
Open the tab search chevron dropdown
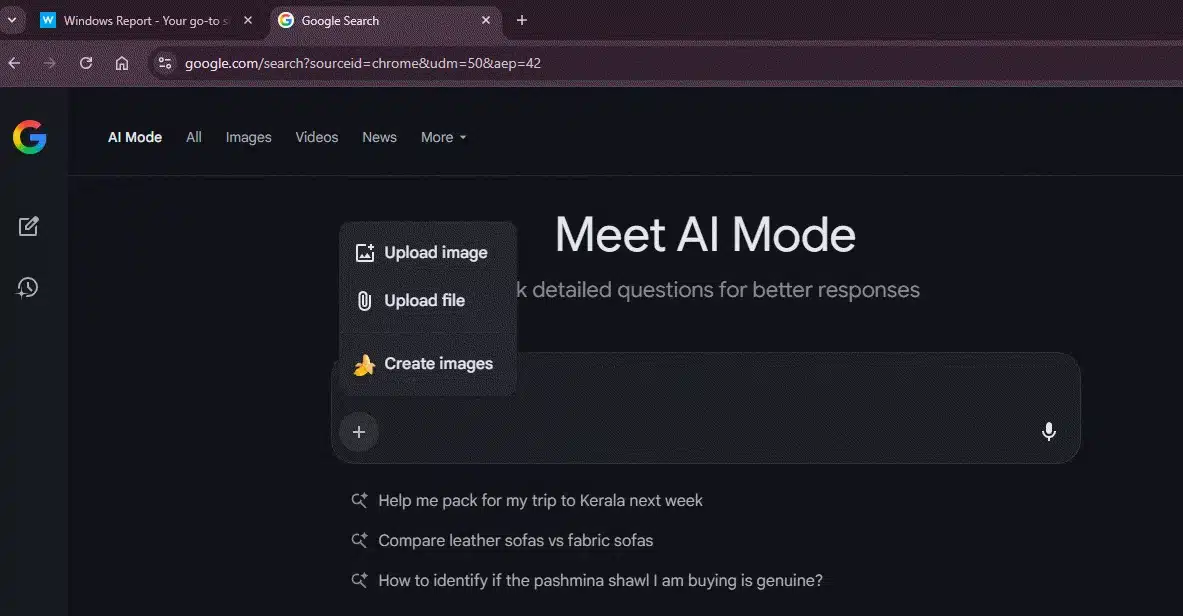(12, 20)
